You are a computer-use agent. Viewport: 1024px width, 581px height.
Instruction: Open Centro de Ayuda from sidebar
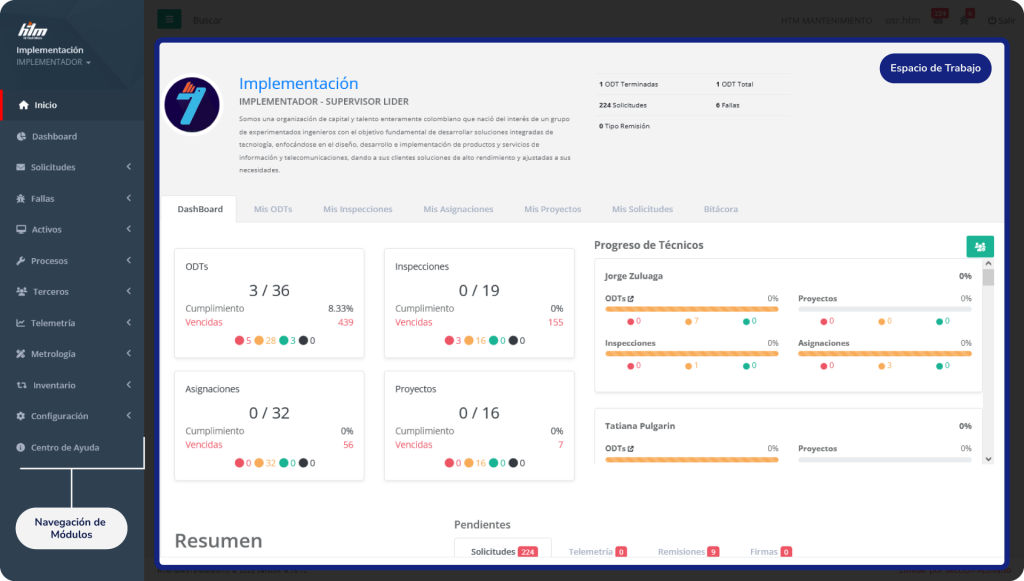pyautogui.click(x=64, y=447)
